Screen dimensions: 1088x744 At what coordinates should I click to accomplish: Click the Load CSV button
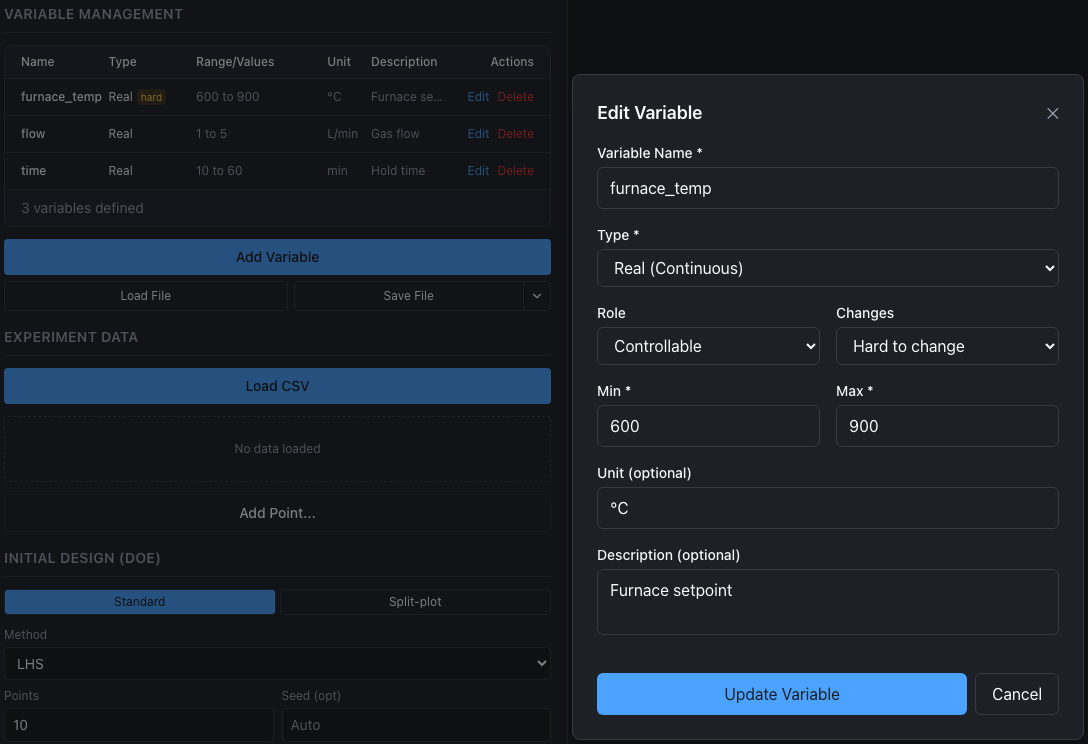coord(278,386)
